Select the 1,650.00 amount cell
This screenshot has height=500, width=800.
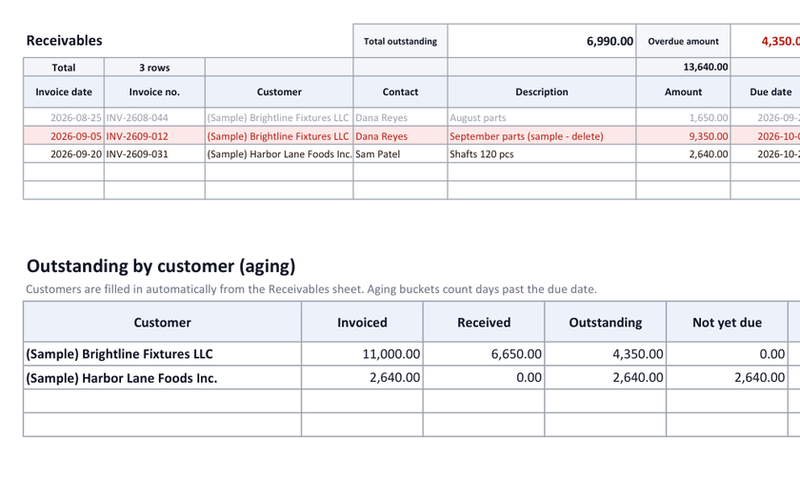(683, 117)
